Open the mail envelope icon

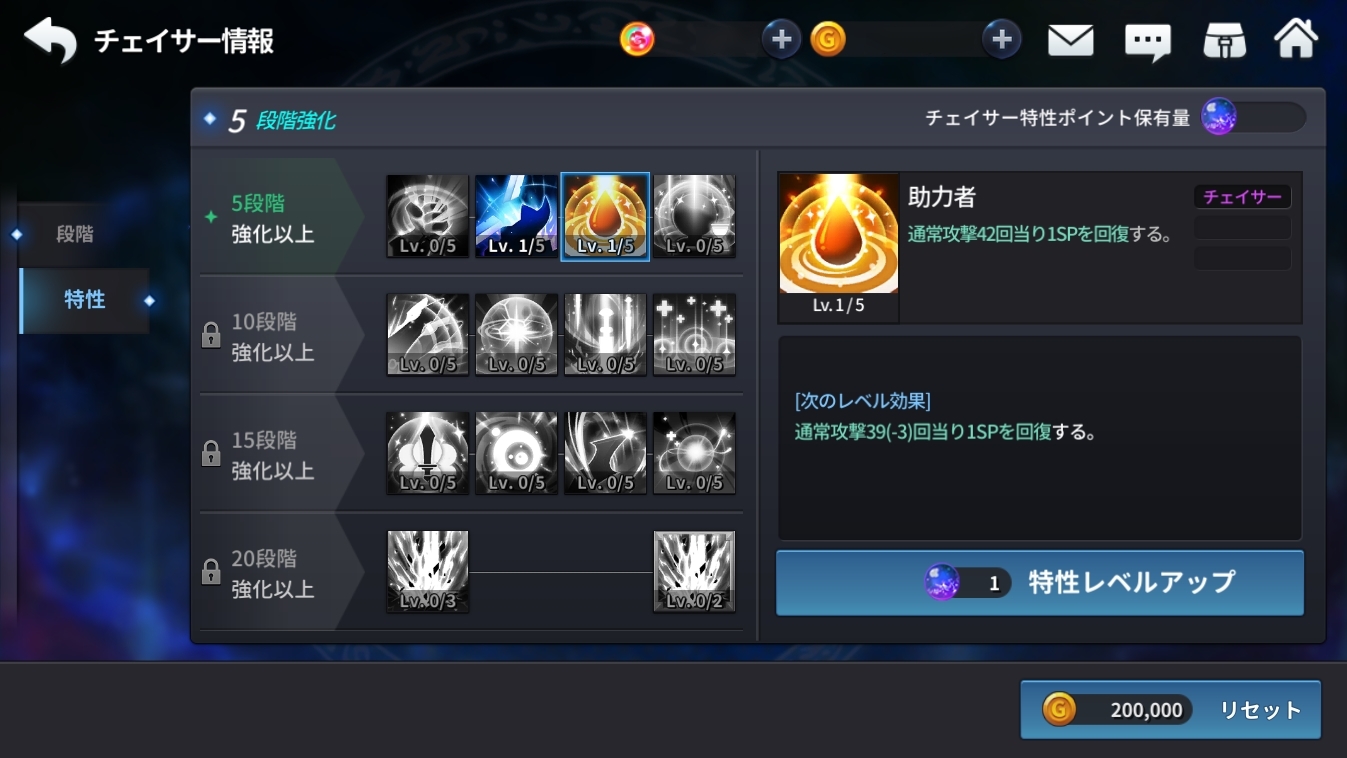(1070, 40)
